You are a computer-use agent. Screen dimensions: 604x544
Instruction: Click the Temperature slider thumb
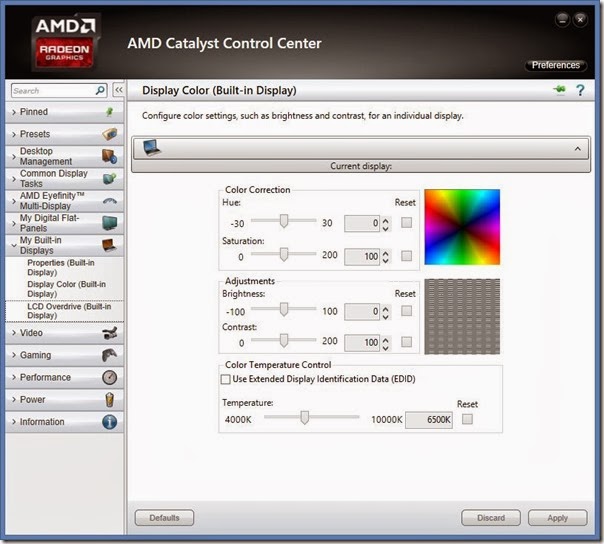pyautogui.click(x=304, y=418)
